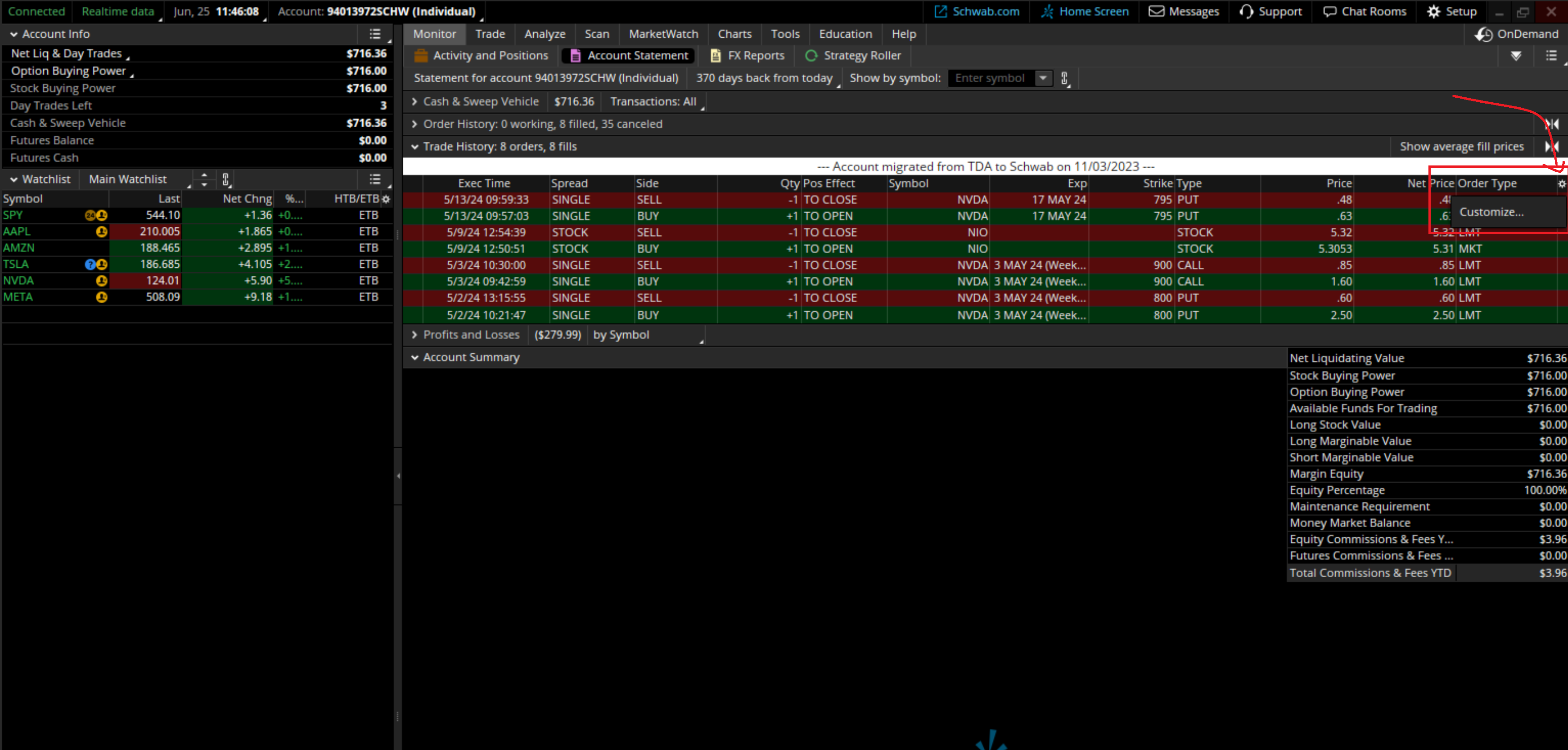Image resolution: width=1568 pixels, height=750 pixels.
Task: Open the Messages envelope icon
Action: pyautogui.click(x=1156, y=11)
